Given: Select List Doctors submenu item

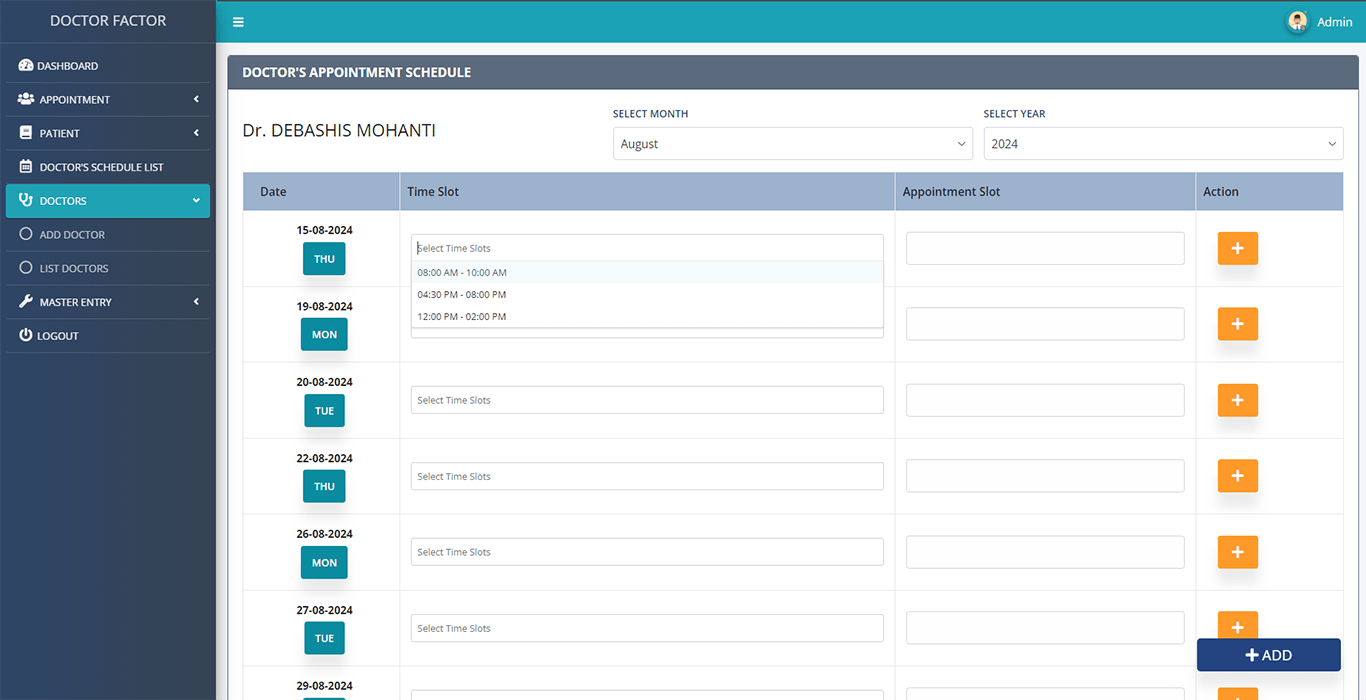Looking at the screenshot, I should [x=74, y=268].
